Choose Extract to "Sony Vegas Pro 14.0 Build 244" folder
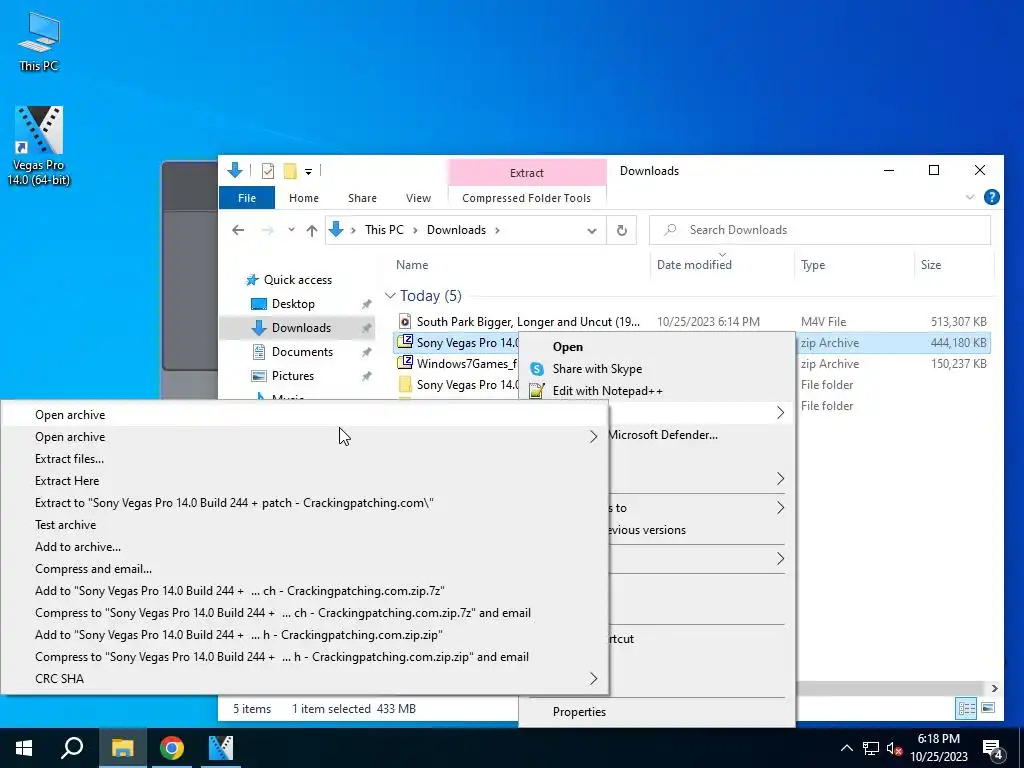The width and height of the screenshot is (1024, 768). pyautogui.click(x=304, y=503)
